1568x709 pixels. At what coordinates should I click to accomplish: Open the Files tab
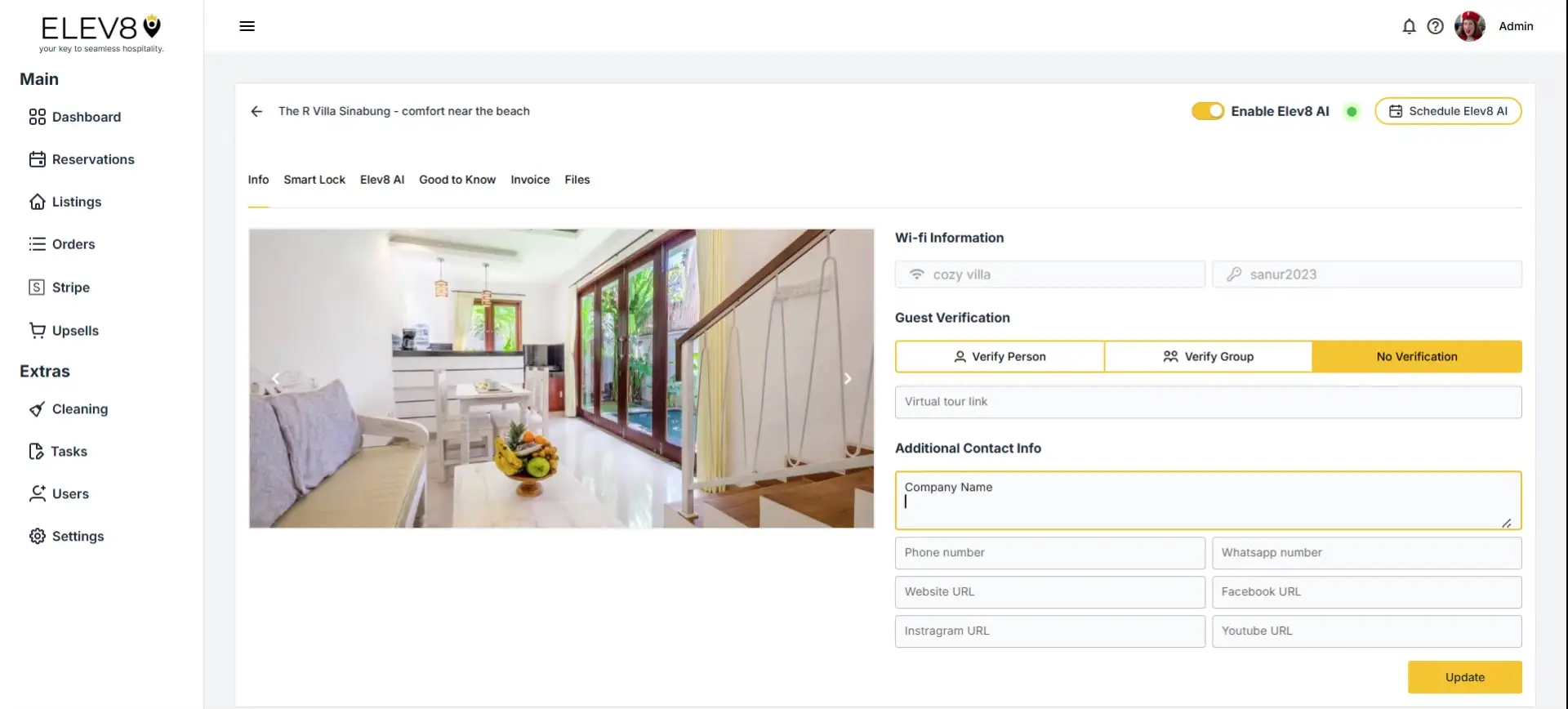[x=577, y=180]
